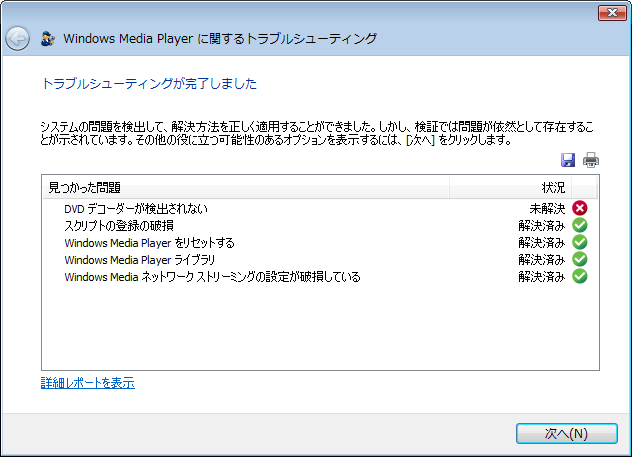Click the トラブルシューティングが完了しました heading
This screenshot has height=457, width=632.
click(149, 83)
